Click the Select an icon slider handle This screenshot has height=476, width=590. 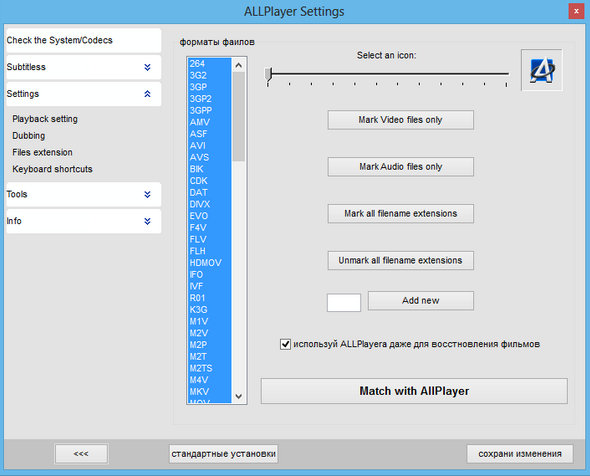[268, 74]
